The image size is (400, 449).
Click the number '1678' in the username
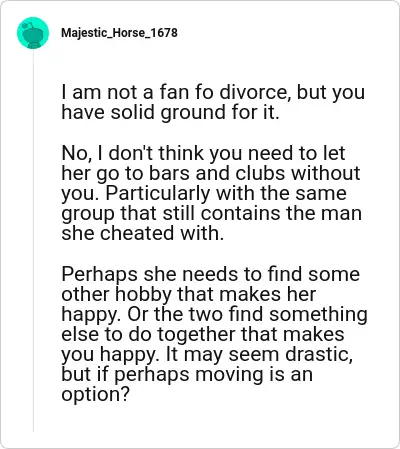coord(164,33)
